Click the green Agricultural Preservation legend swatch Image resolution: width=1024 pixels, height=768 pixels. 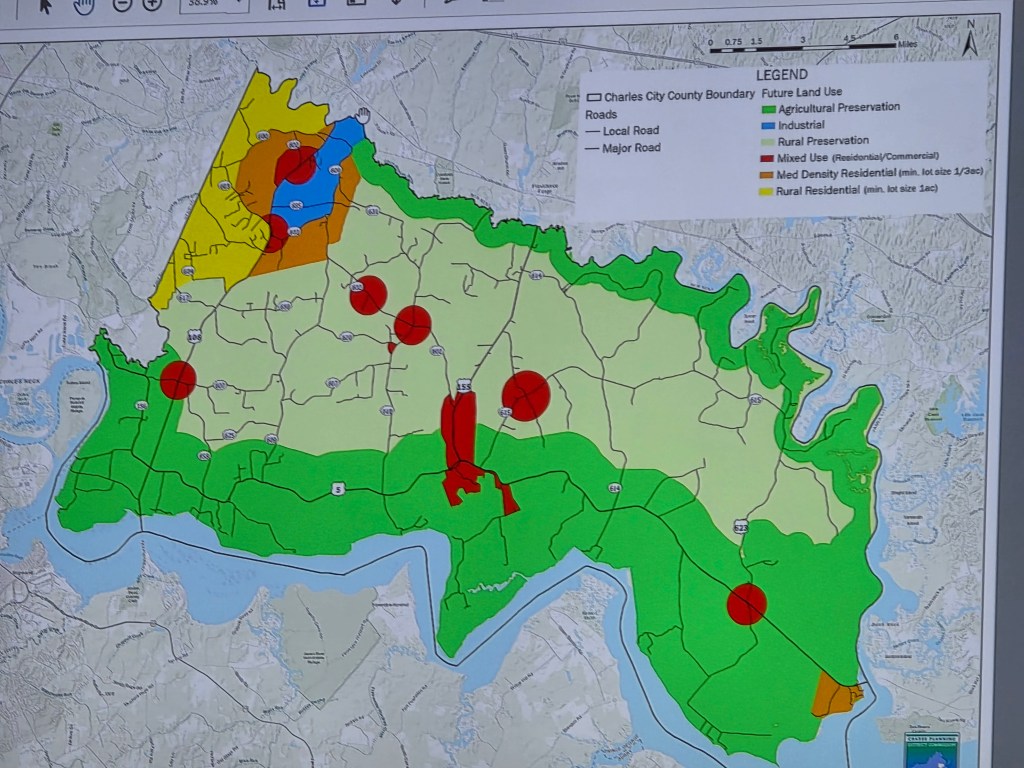pos(769,108)
